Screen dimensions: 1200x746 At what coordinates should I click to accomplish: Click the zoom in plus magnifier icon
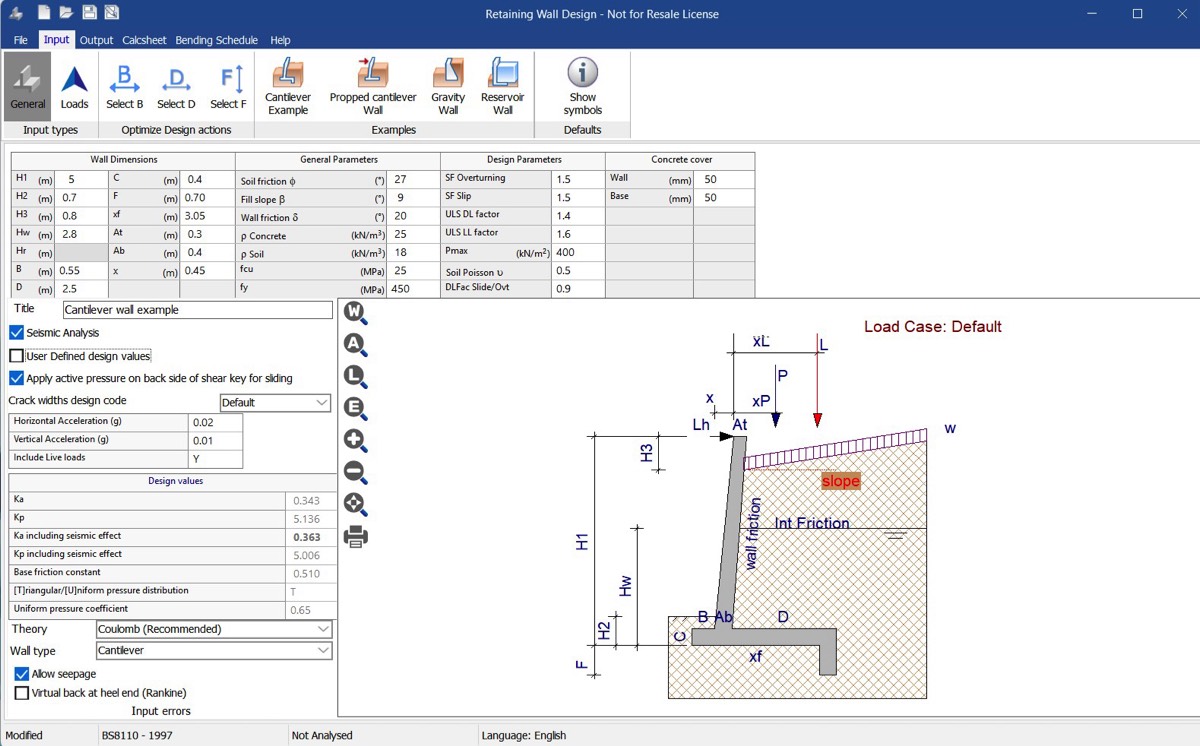coord(355,441)
